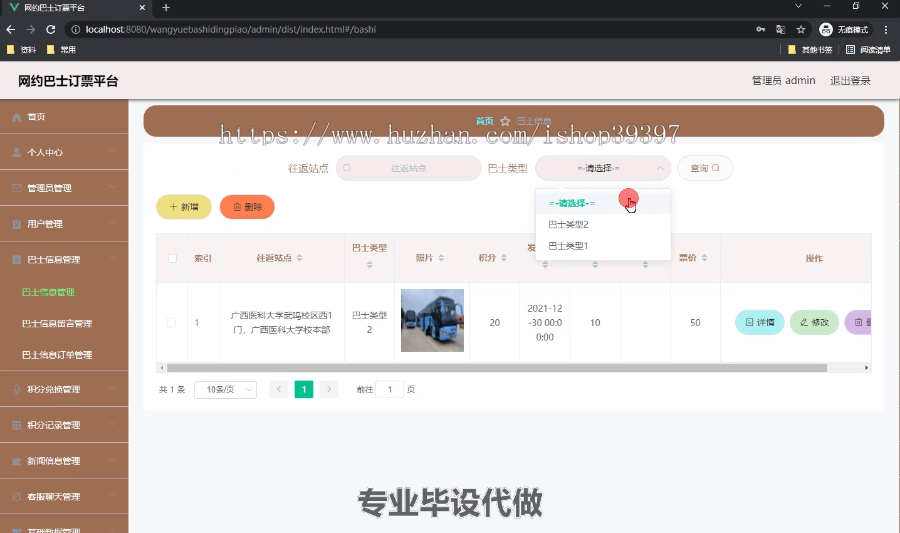Expand the 新闻信息管理 sidebar menu
The image size is (900, 533).
64,461
